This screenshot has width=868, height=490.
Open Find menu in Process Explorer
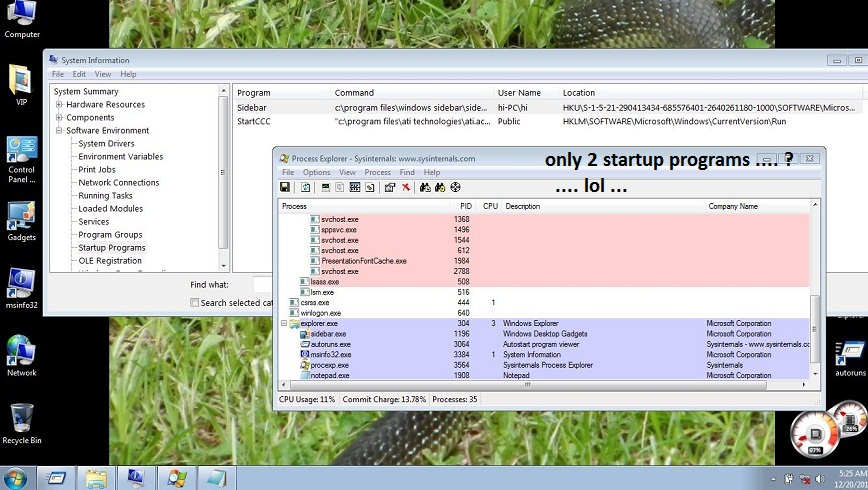pyautogui.click(x=407, y=173)
